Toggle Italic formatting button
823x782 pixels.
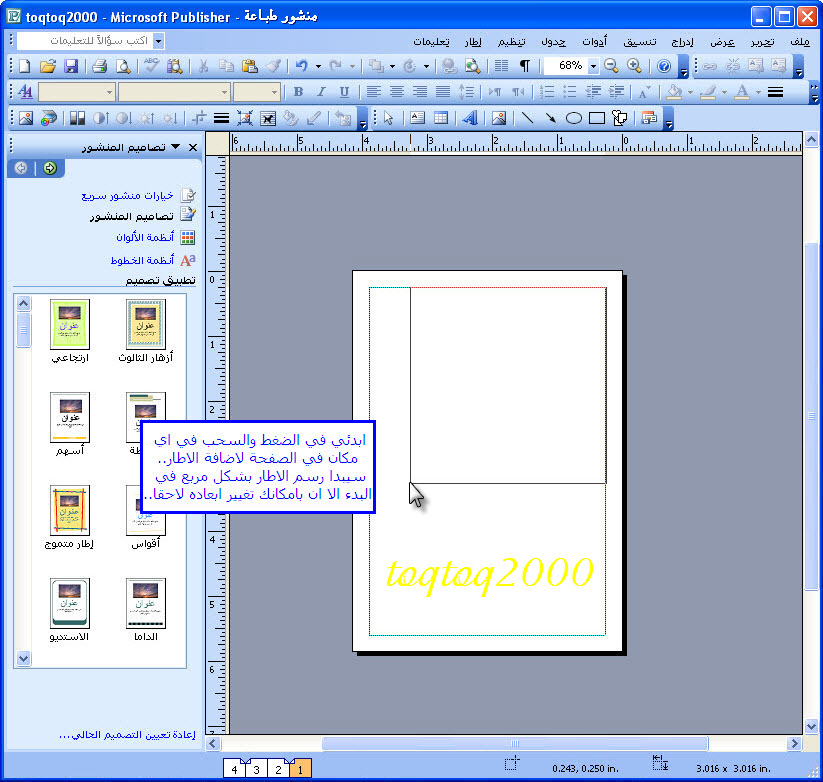pos(321,92)
